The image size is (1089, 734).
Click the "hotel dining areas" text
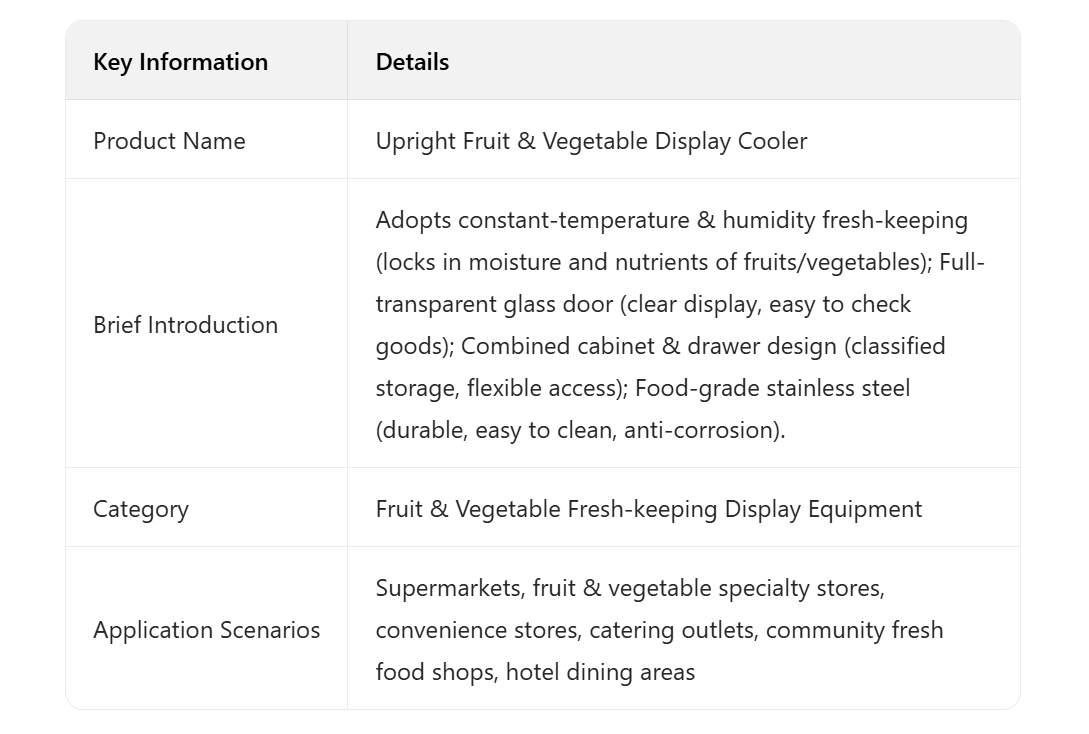click(600, 672)
